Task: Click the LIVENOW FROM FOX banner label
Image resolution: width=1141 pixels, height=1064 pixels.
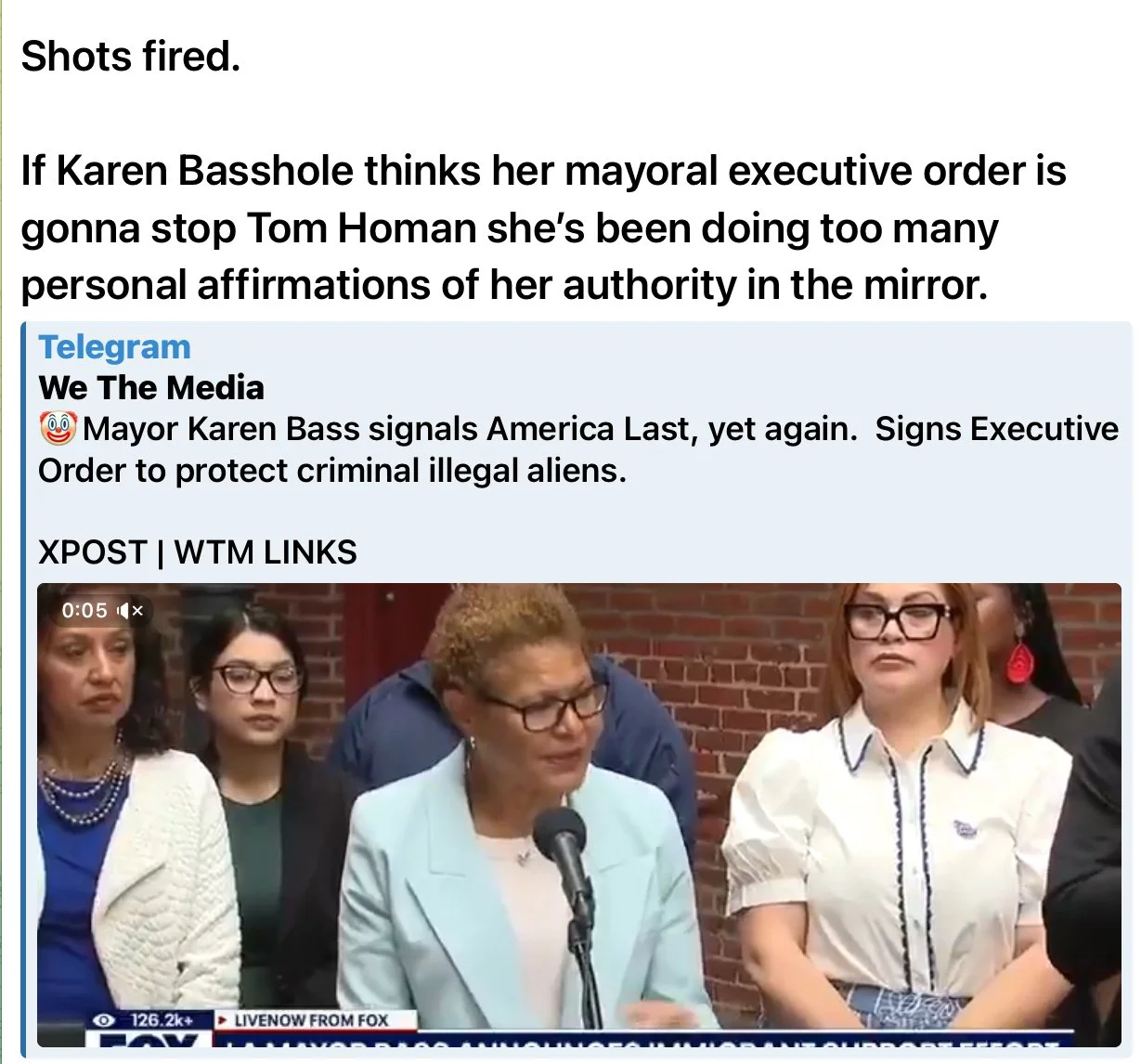Action: (312, 1019)
